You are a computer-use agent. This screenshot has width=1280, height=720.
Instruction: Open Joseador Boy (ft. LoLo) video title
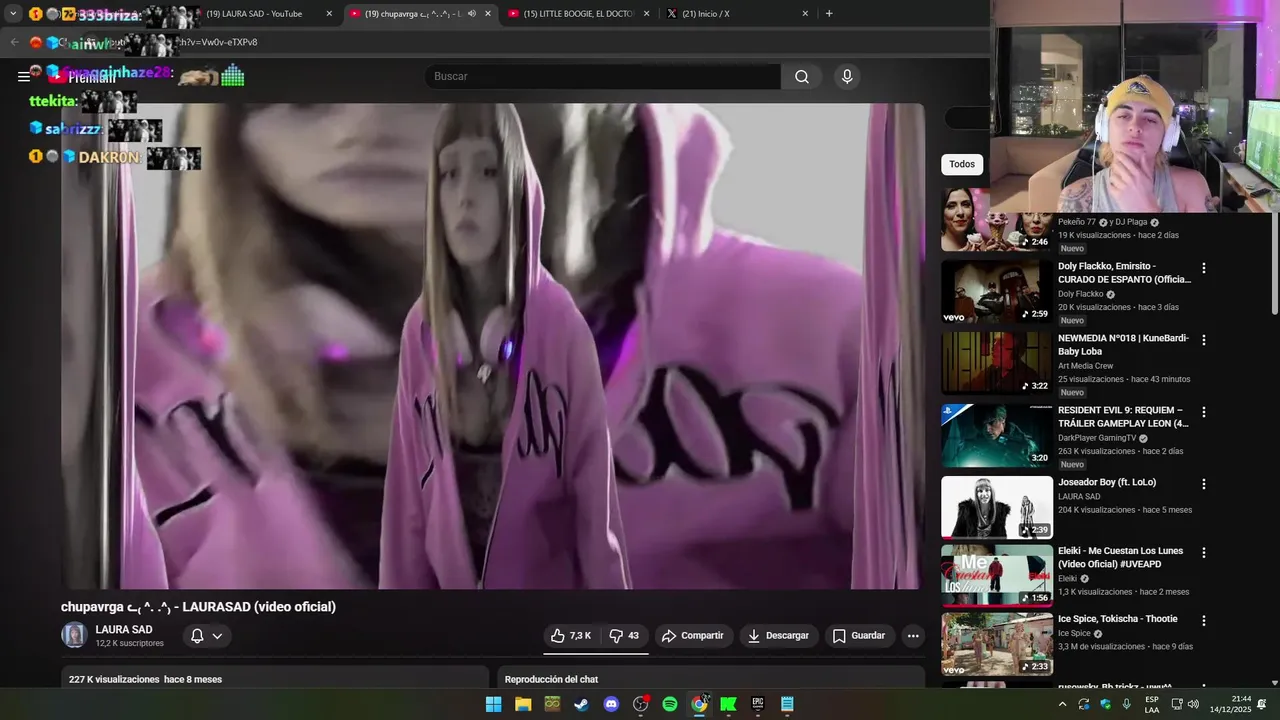pos(1107,482)
